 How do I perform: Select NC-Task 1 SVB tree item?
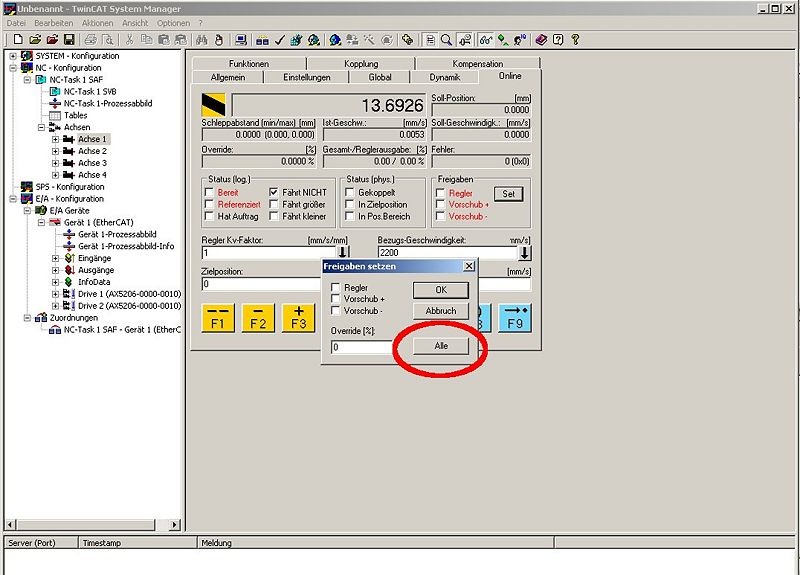coord(90,91)
